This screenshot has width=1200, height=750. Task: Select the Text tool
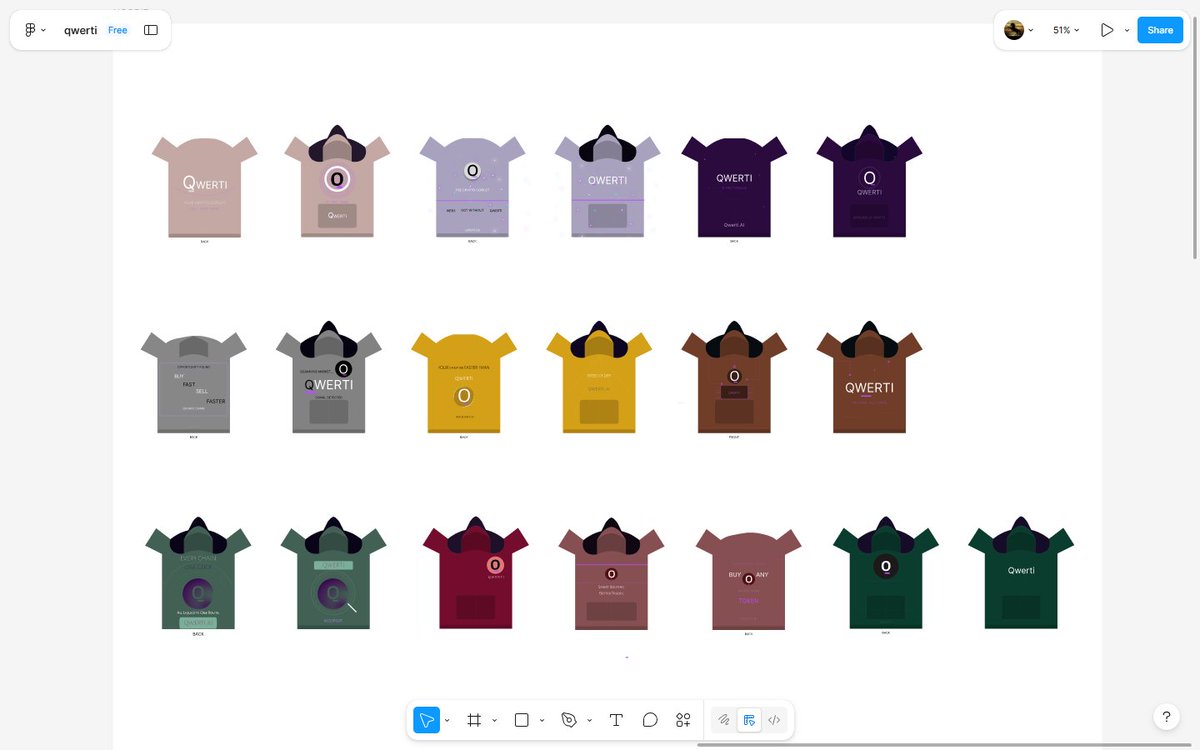(x=617, y=720)
